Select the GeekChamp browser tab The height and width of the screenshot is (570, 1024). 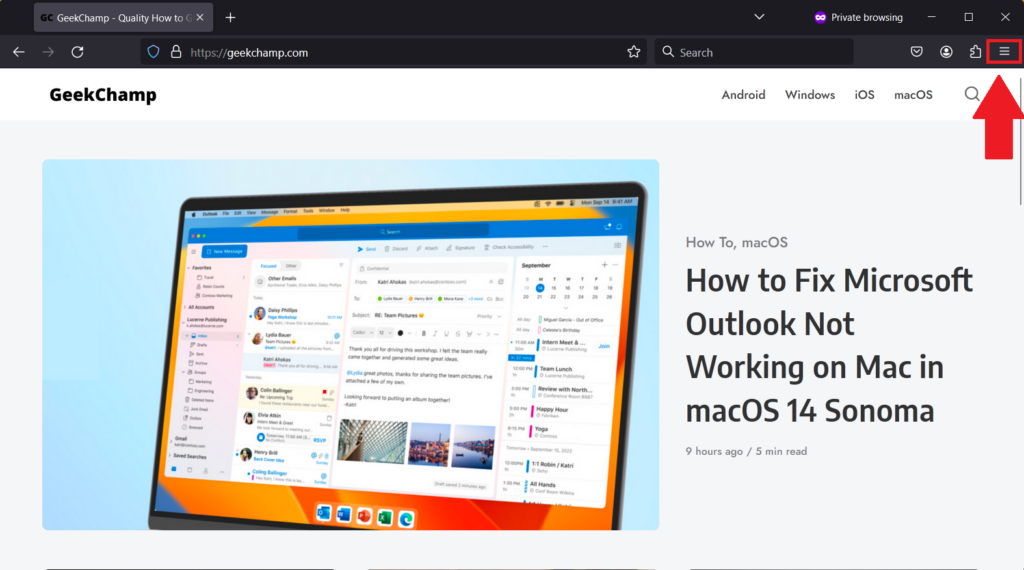[123, 18]
